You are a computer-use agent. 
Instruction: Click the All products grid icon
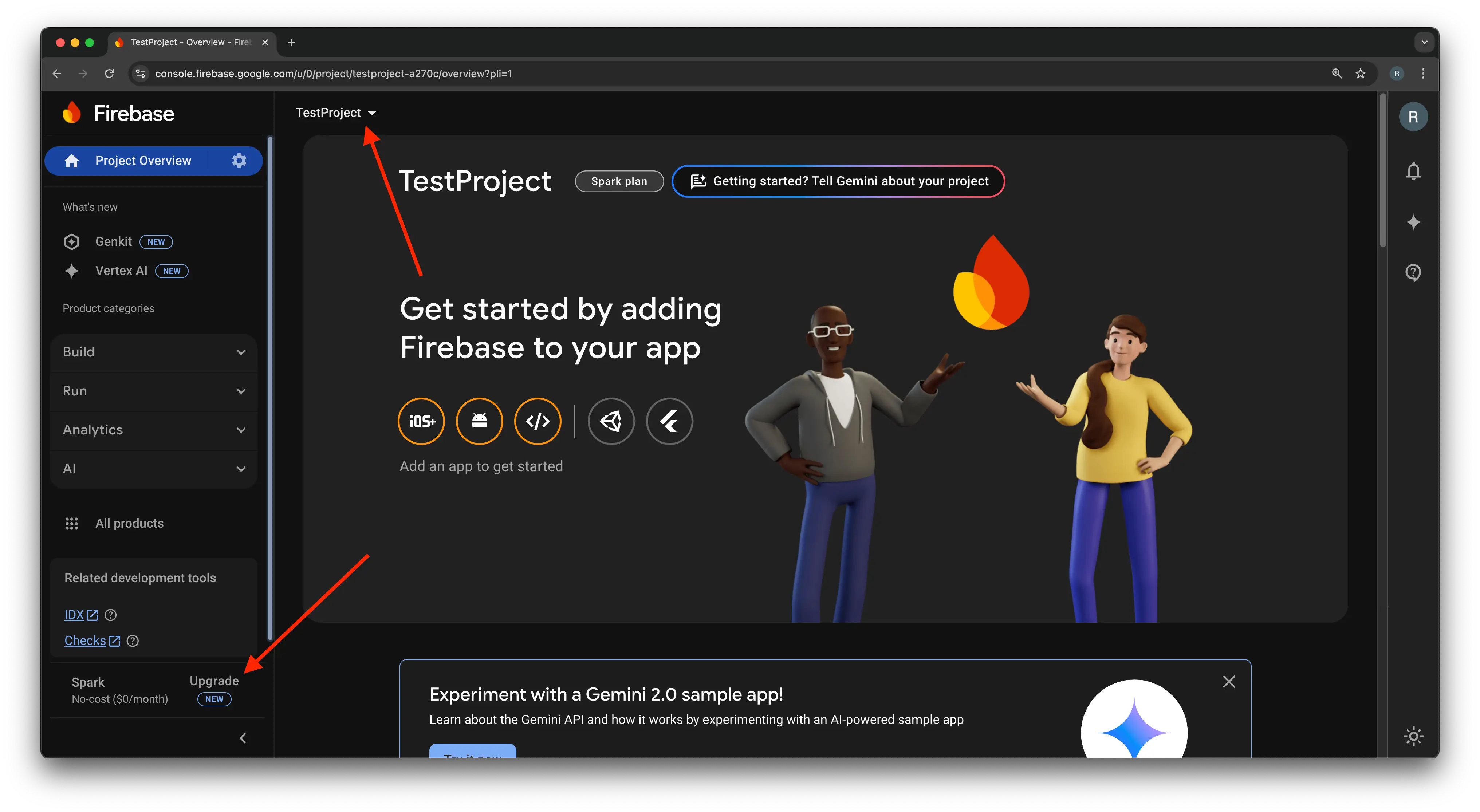click(x=72, y=524)
